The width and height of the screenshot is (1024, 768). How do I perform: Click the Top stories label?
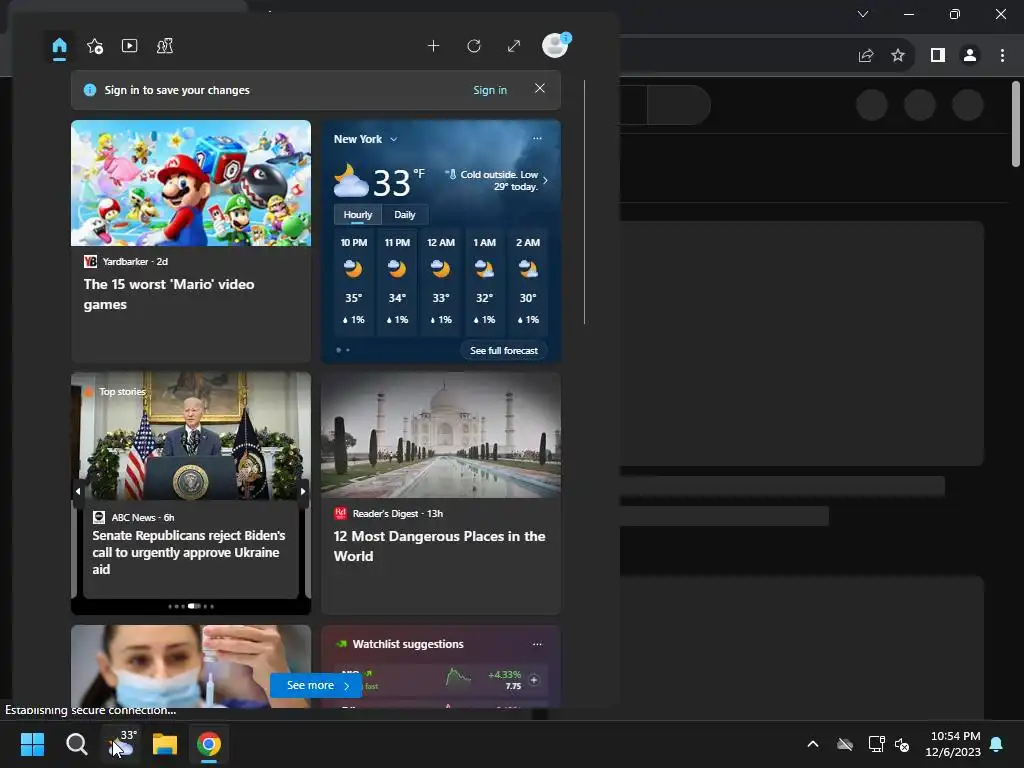tap(122, 391)
